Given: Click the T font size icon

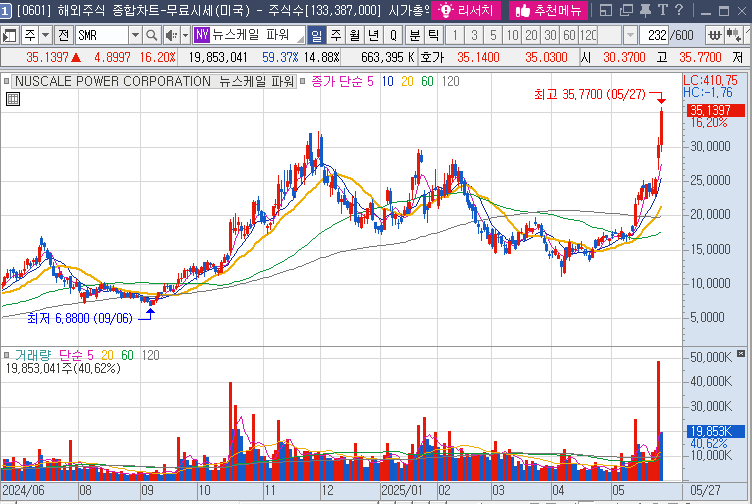Looking at the screenshot, I should (x=663, y=10).
